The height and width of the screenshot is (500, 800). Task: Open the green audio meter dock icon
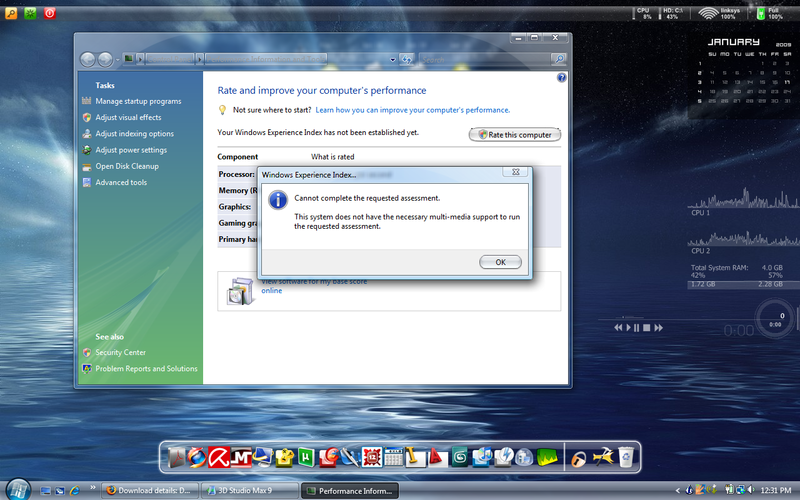coord(546,457)
